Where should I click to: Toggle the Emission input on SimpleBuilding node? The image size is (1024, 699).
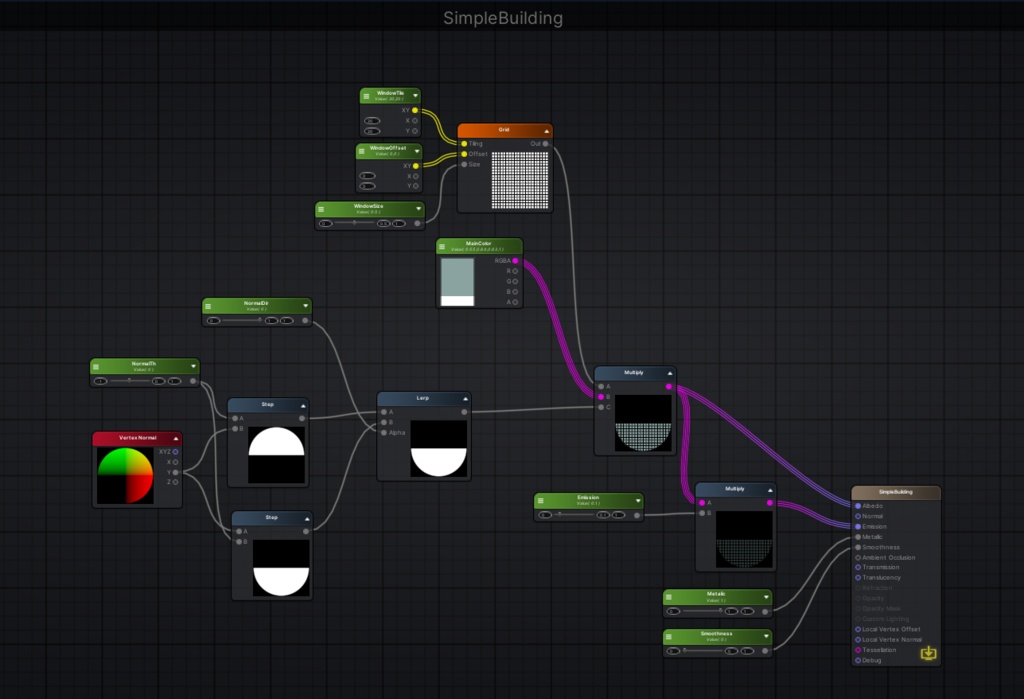tap(858, 526)
